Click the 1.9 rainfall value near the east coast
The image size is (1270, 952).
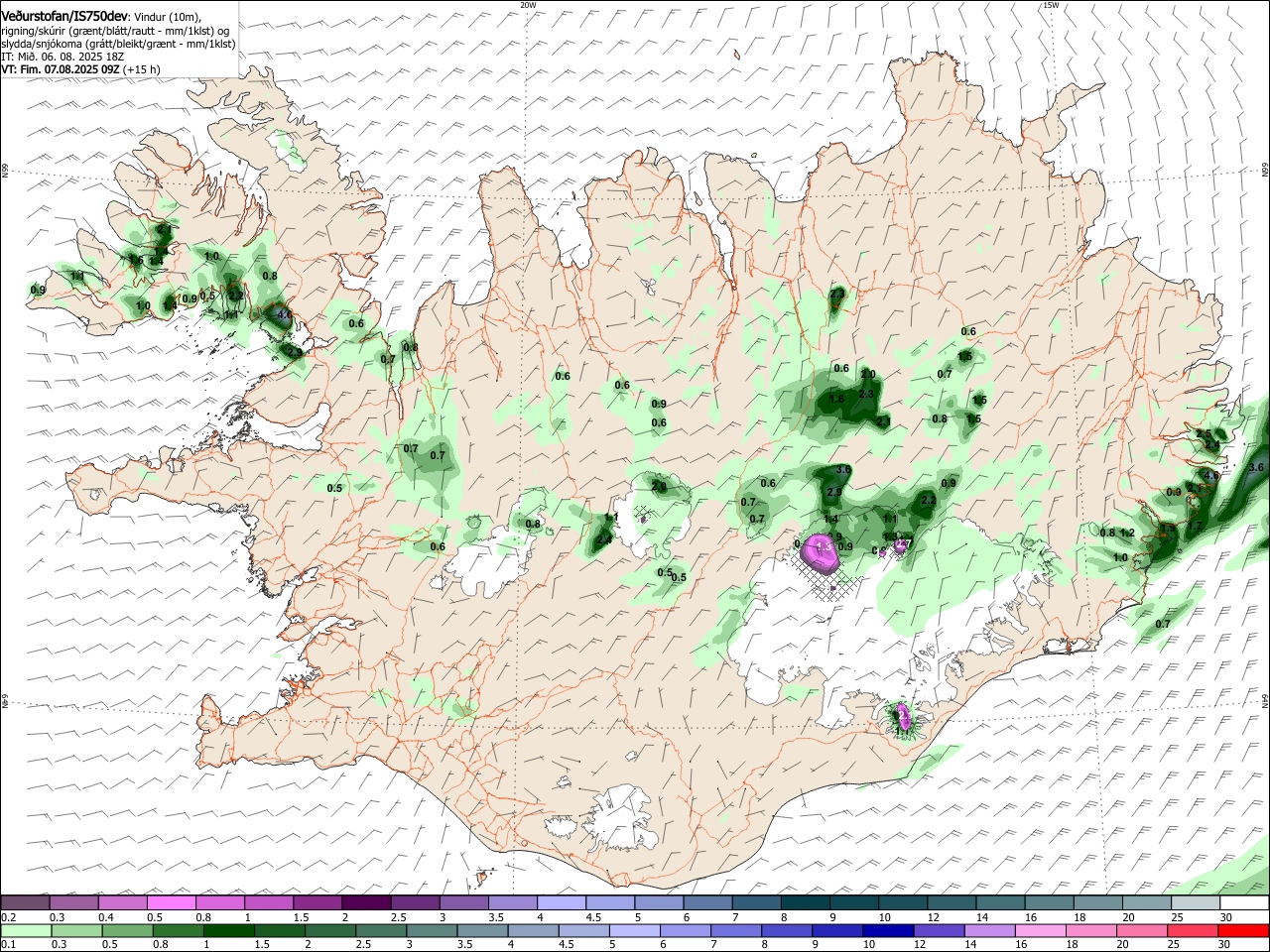(1168, 530)
